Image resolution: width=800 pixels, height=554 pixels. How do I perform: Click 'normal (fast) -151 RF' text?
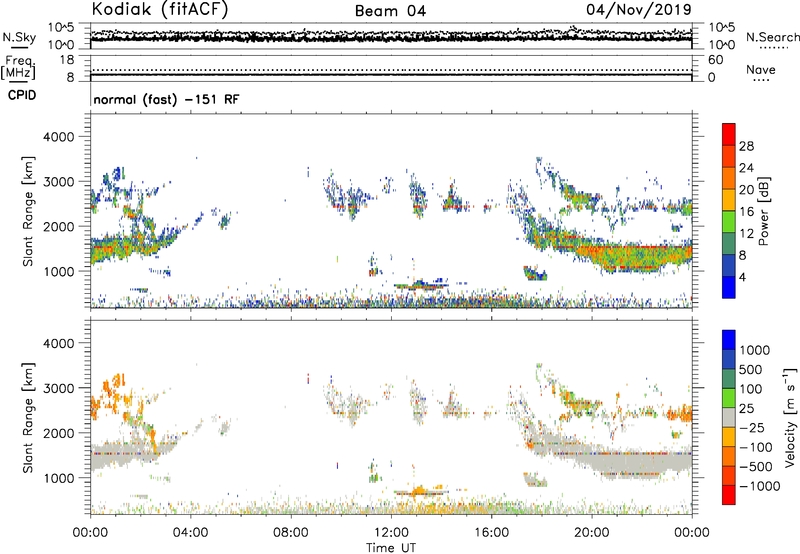[x=166, y=99]
